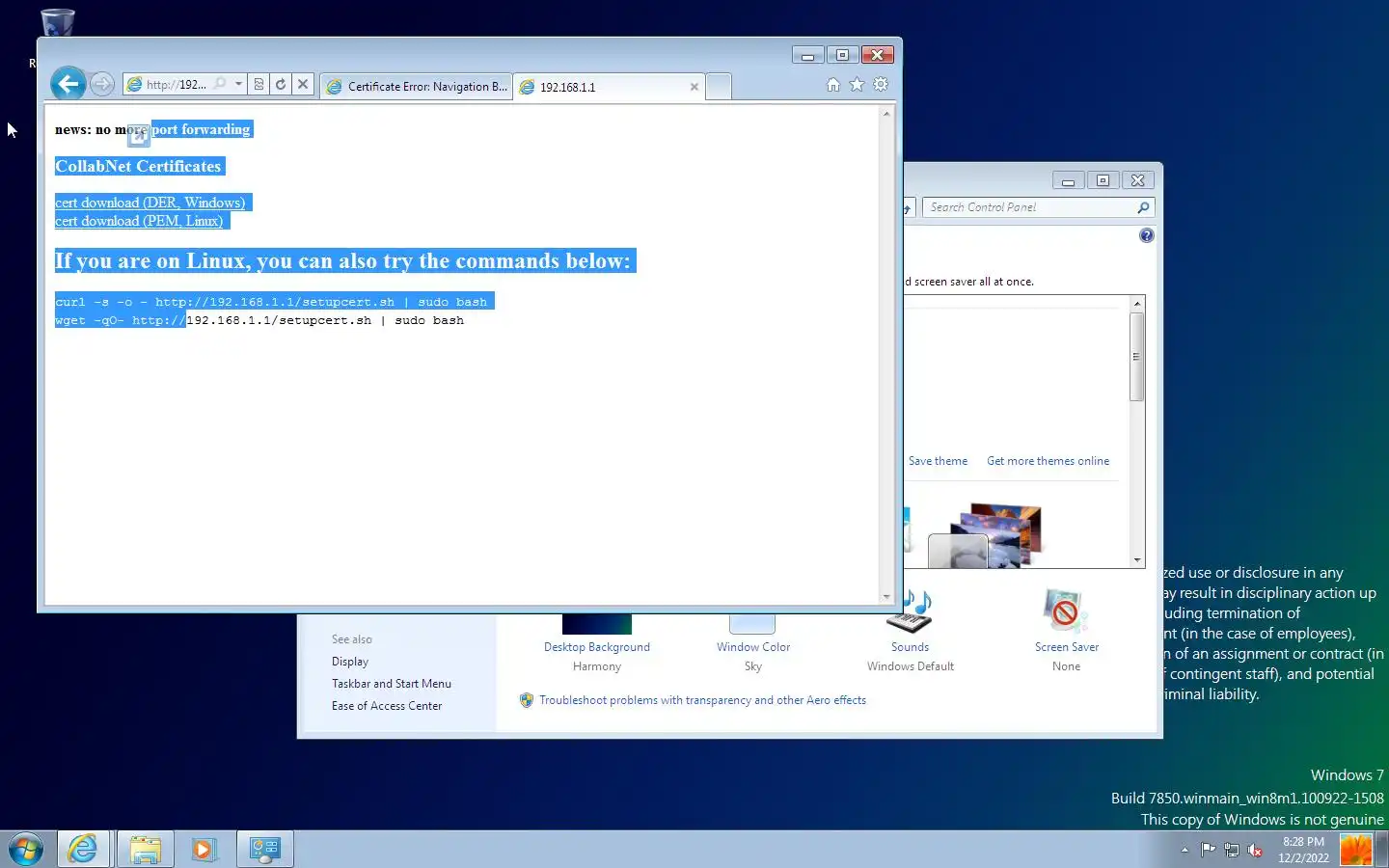The height and width of the screenshot is (868, 1389).
Task: Go back in Internet Explorer
Action: 68,84
